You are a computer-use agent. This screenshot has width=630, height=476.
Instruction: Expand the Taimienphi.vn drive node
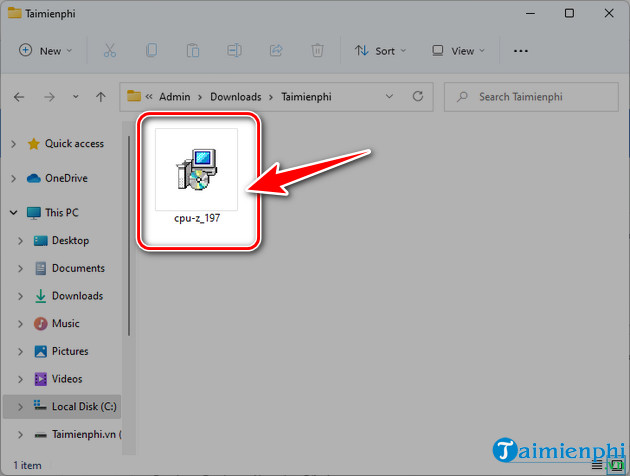point(20,435)
